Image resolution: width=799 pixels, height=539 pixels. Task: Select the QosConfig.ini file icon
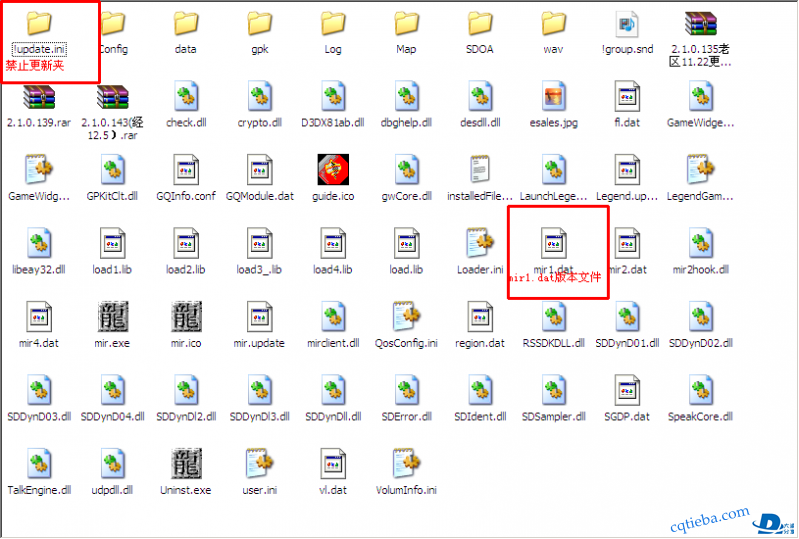point(407,316)
